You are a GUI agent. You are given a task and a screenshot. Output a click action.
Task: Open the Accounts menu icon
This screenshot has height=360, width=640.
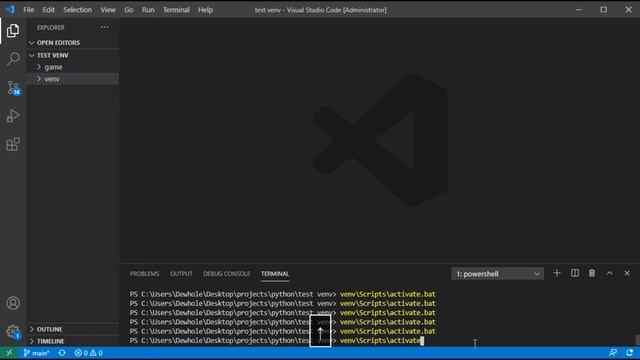(13, 303)
